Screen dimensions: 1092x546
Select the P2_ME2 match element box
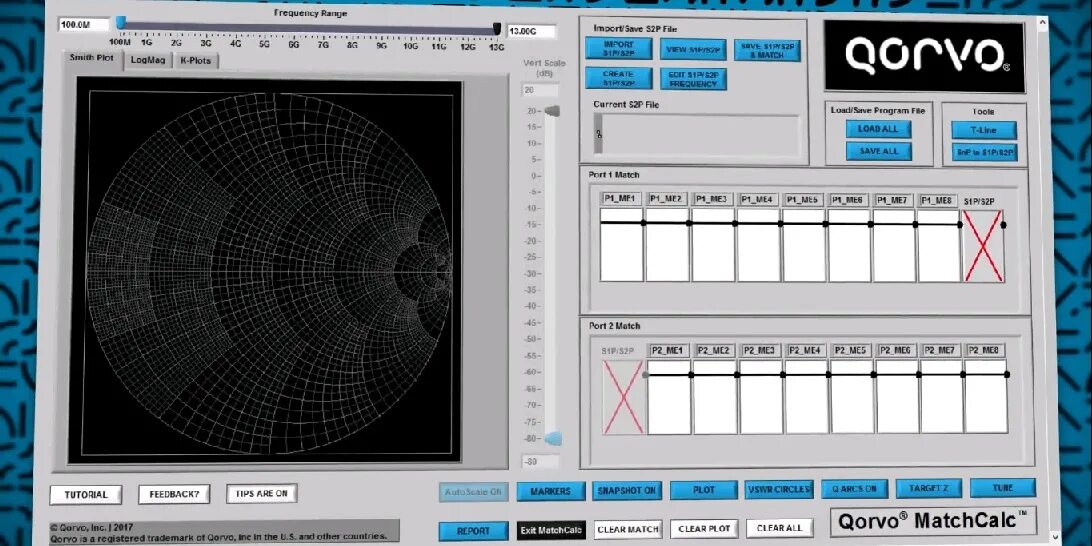pos(715,396)
